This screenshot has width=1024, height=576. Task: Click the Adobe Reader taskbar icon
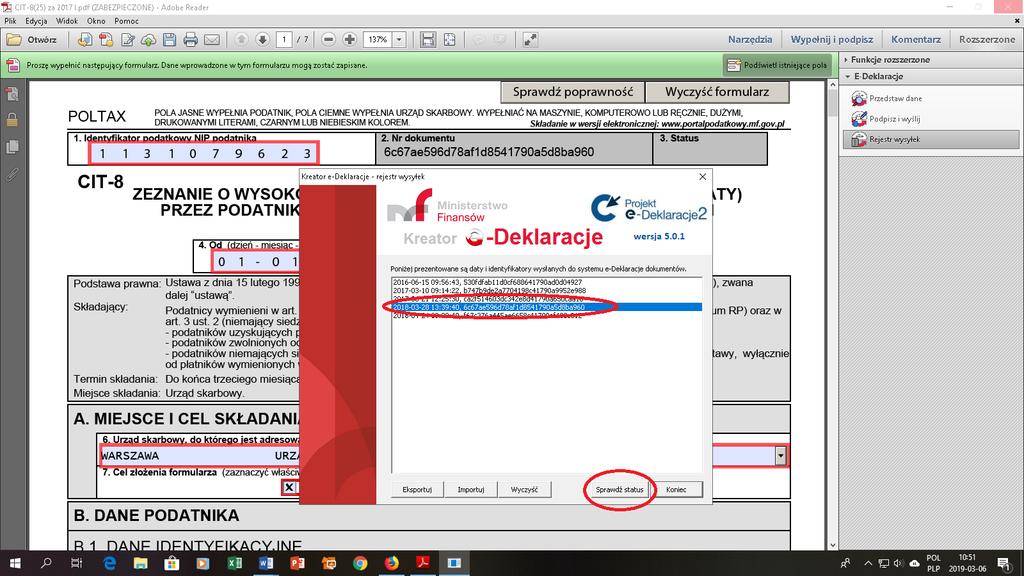point(423,563)
